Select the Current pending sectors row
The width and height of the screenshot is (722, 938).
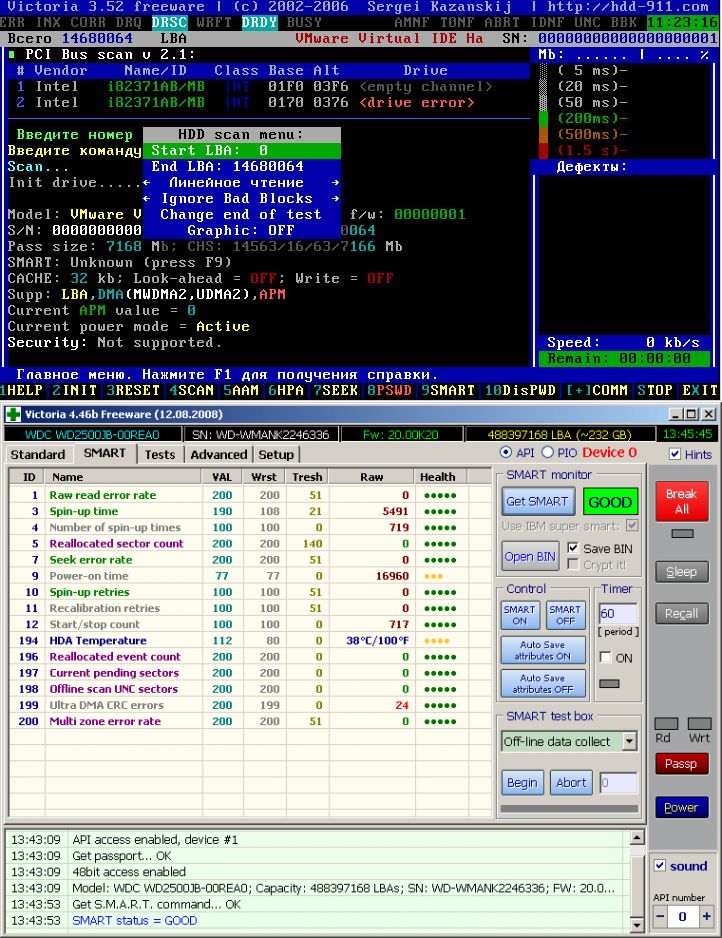pos(250,672)
